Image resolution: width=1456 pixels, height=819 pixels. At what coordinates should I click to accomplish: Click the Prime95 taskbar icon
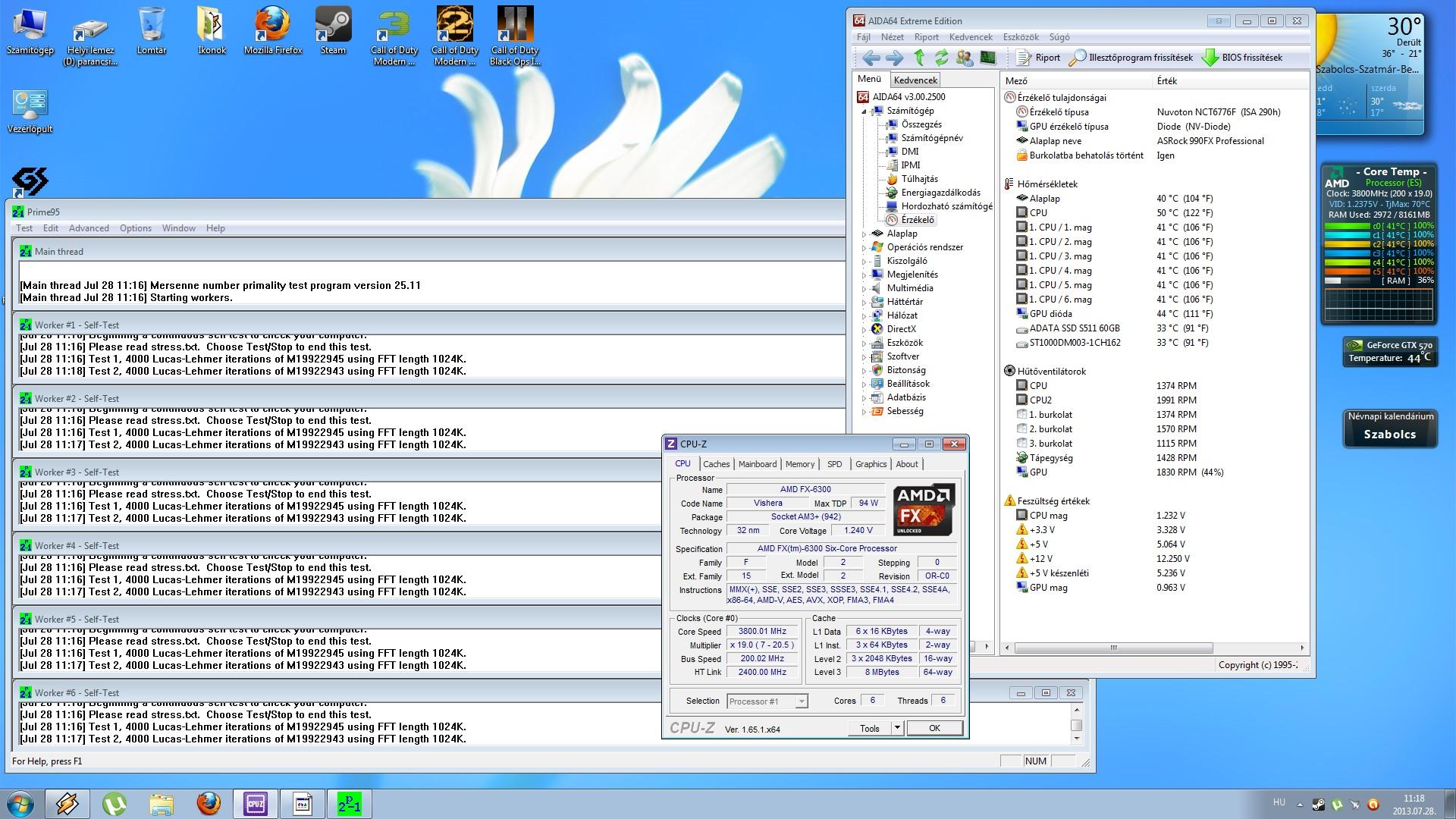coord(349,804)
